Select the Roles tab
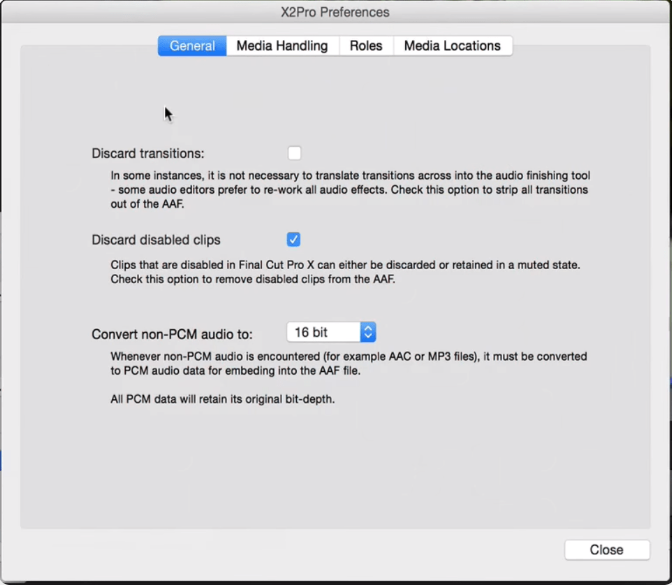This screenshot has width=672, height=585. [366, 46]
